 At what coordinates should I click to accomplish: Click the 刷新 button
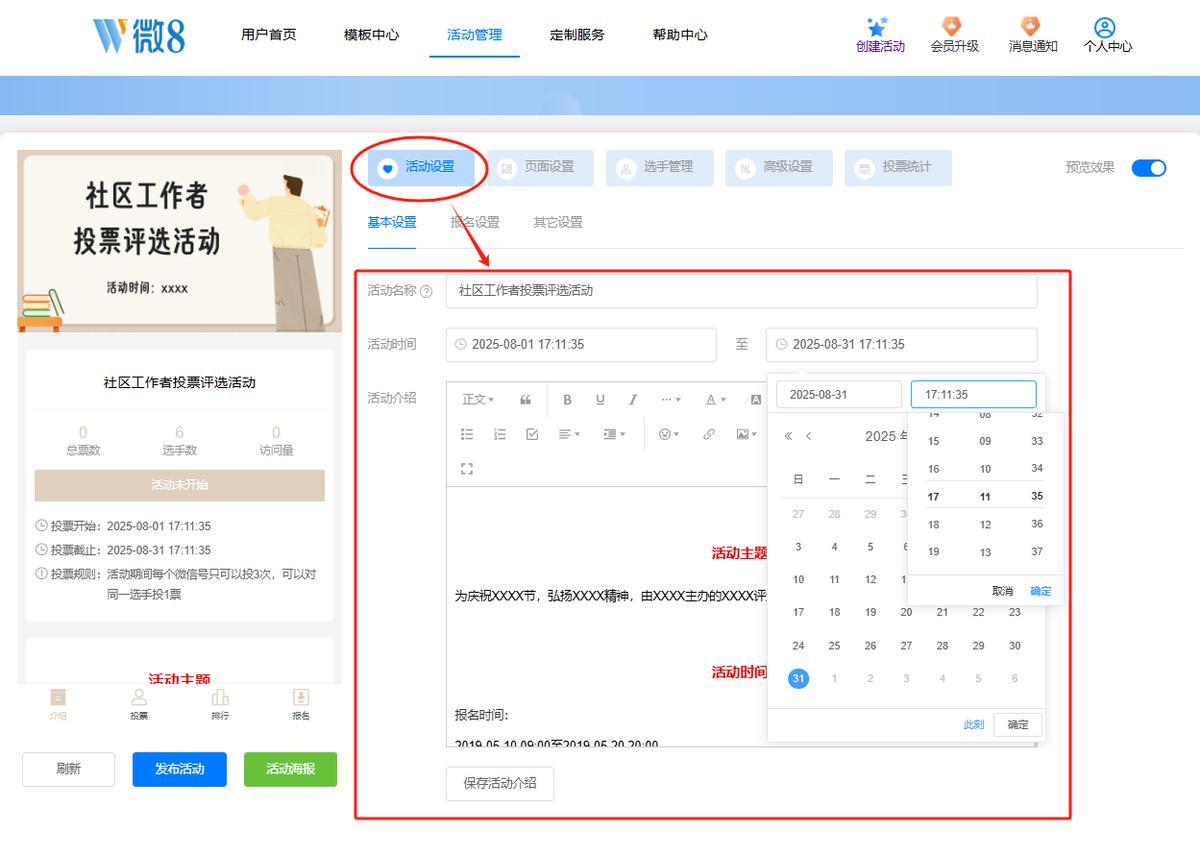coord(69,769)
